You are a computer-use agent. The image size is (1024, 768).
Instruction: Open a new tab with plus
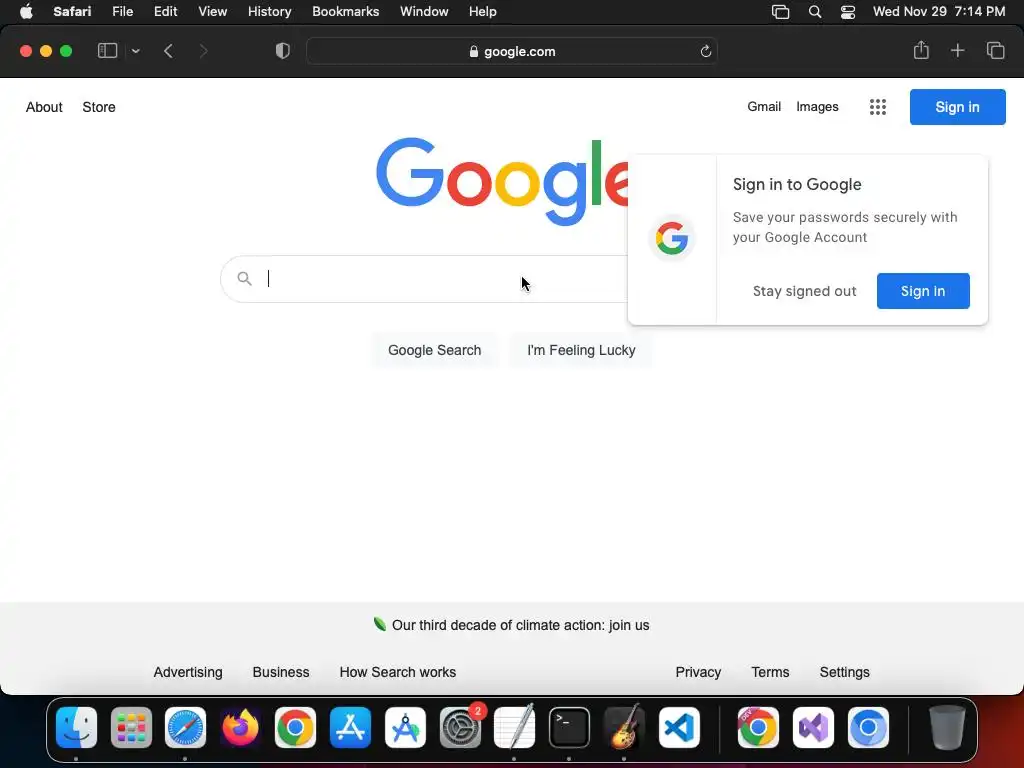click(957, 51)
